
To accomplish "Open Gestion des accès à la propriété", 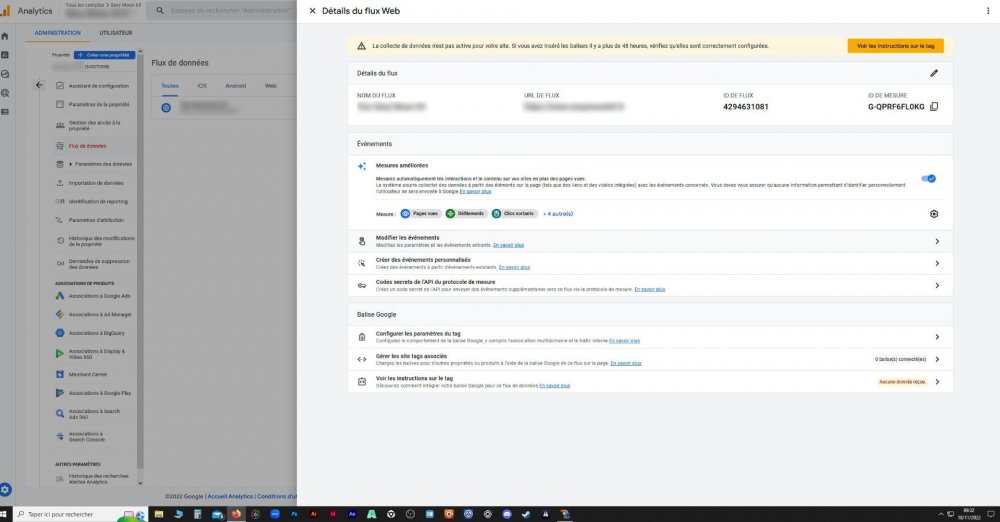I will pos(93,126).
